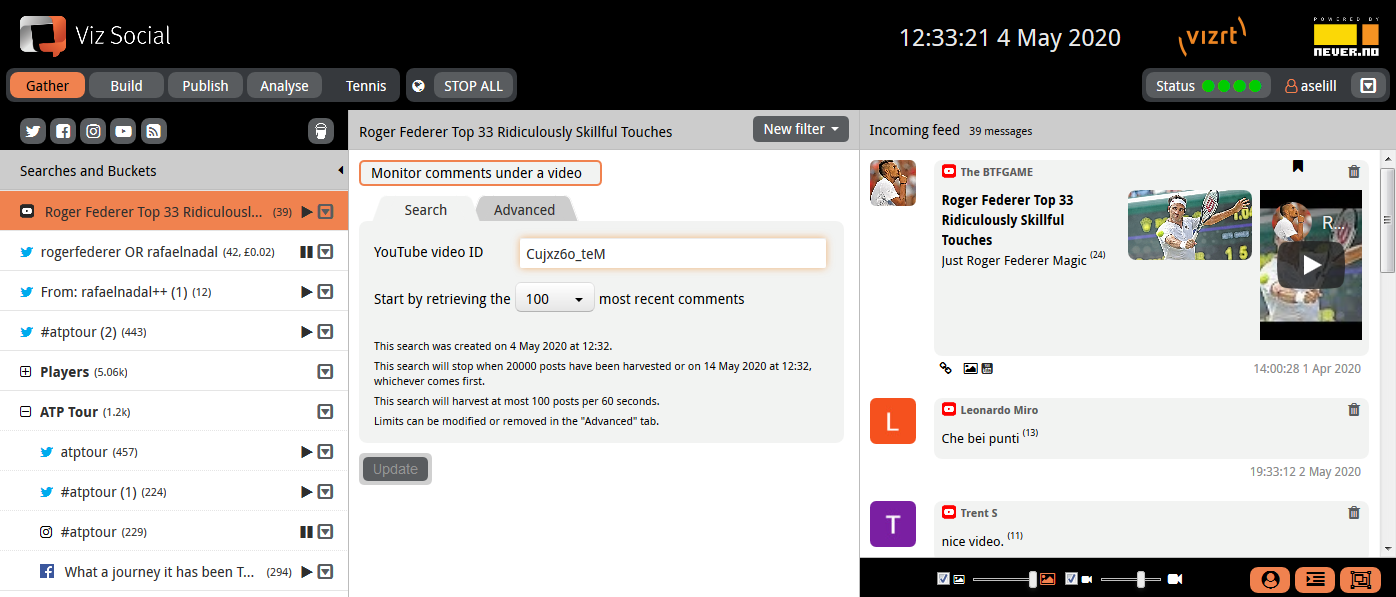Switch to the Build tab
1396x597 pixels.
(x=126, y=86)
